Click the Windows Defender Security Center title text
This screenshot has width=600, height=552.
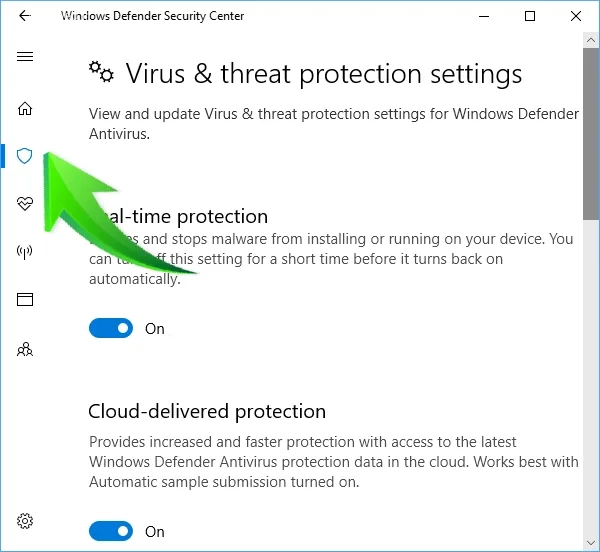(x=152, y=16)
